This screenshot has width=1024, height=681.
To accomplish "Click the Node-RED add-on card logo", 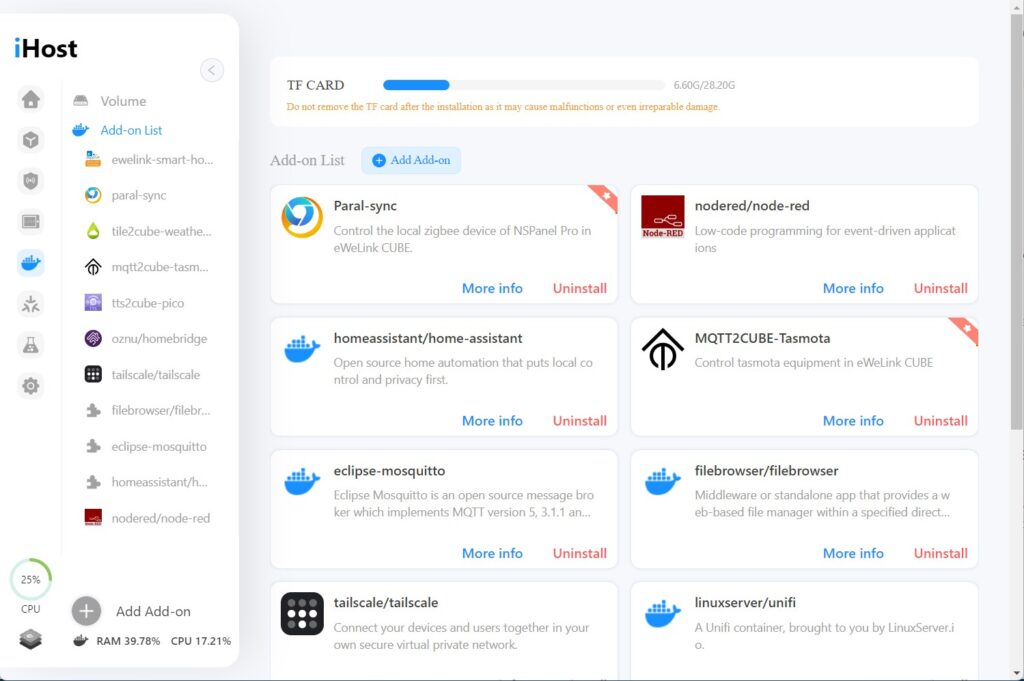I will click(662, 217).
